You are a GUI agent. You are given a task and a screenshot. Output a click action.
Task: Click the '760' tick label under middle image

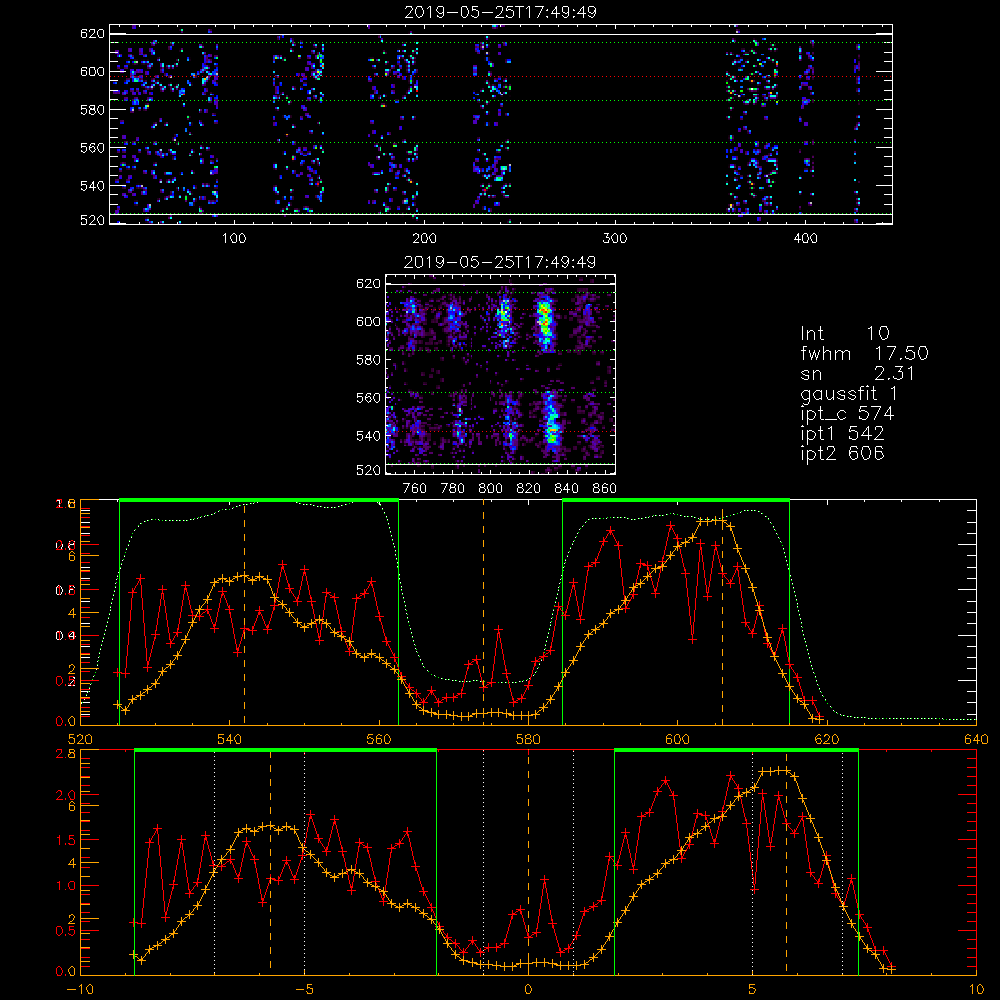(415, 489)
